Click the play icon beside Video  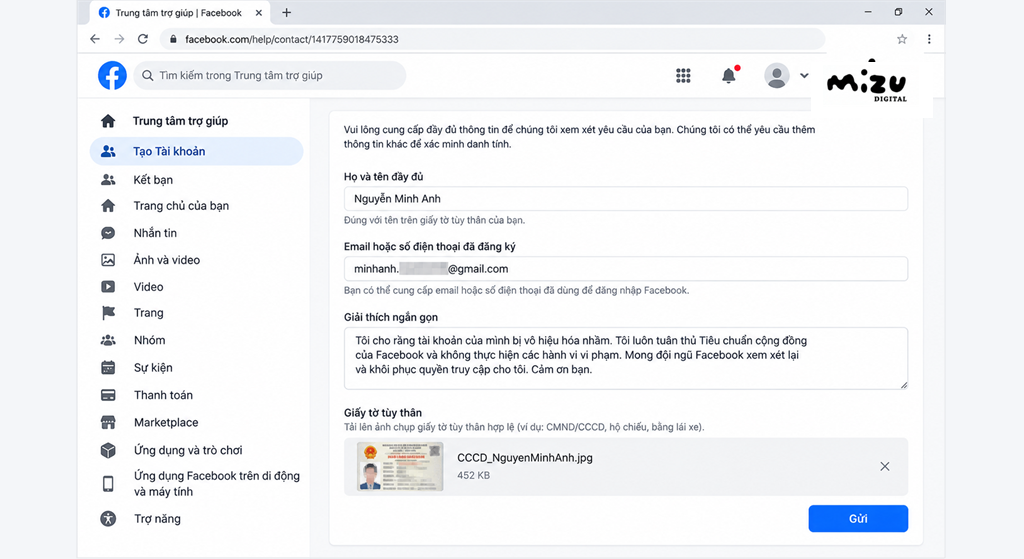click(x=108, y=287)
